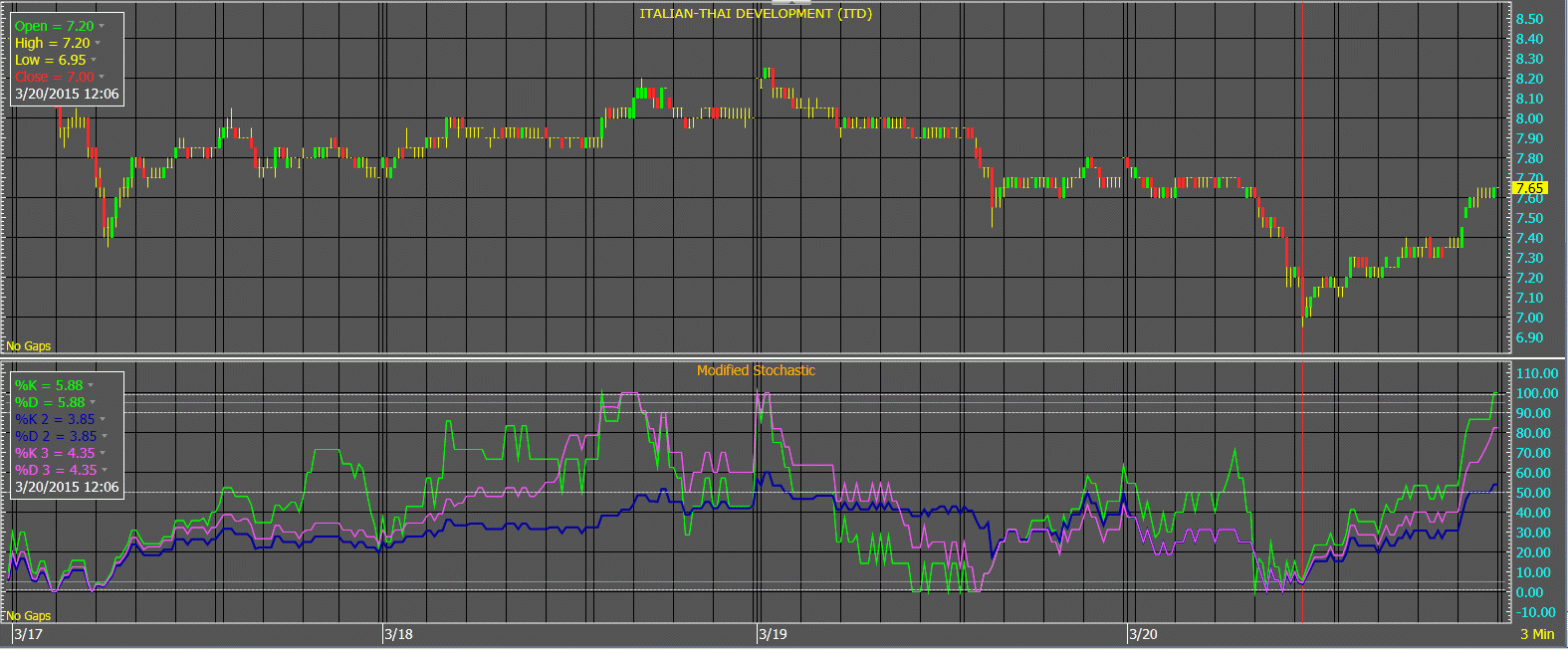
Task: Click the No Gaps label in price pane
Action: 29,346
